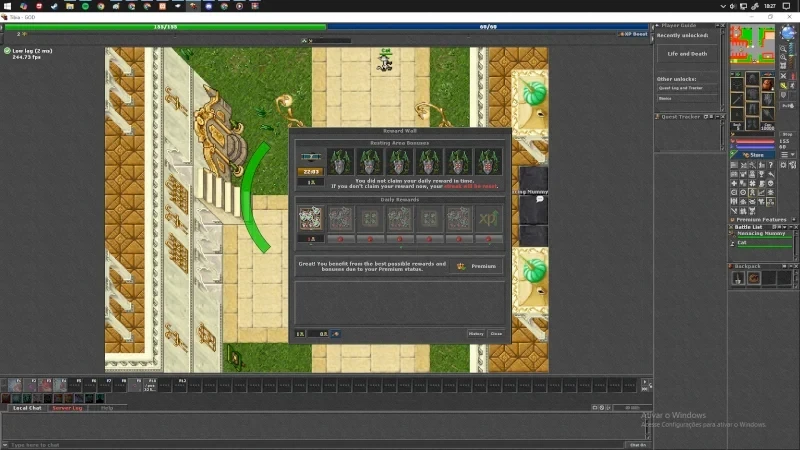Click the first resting area bonus shield

[340, 162]
